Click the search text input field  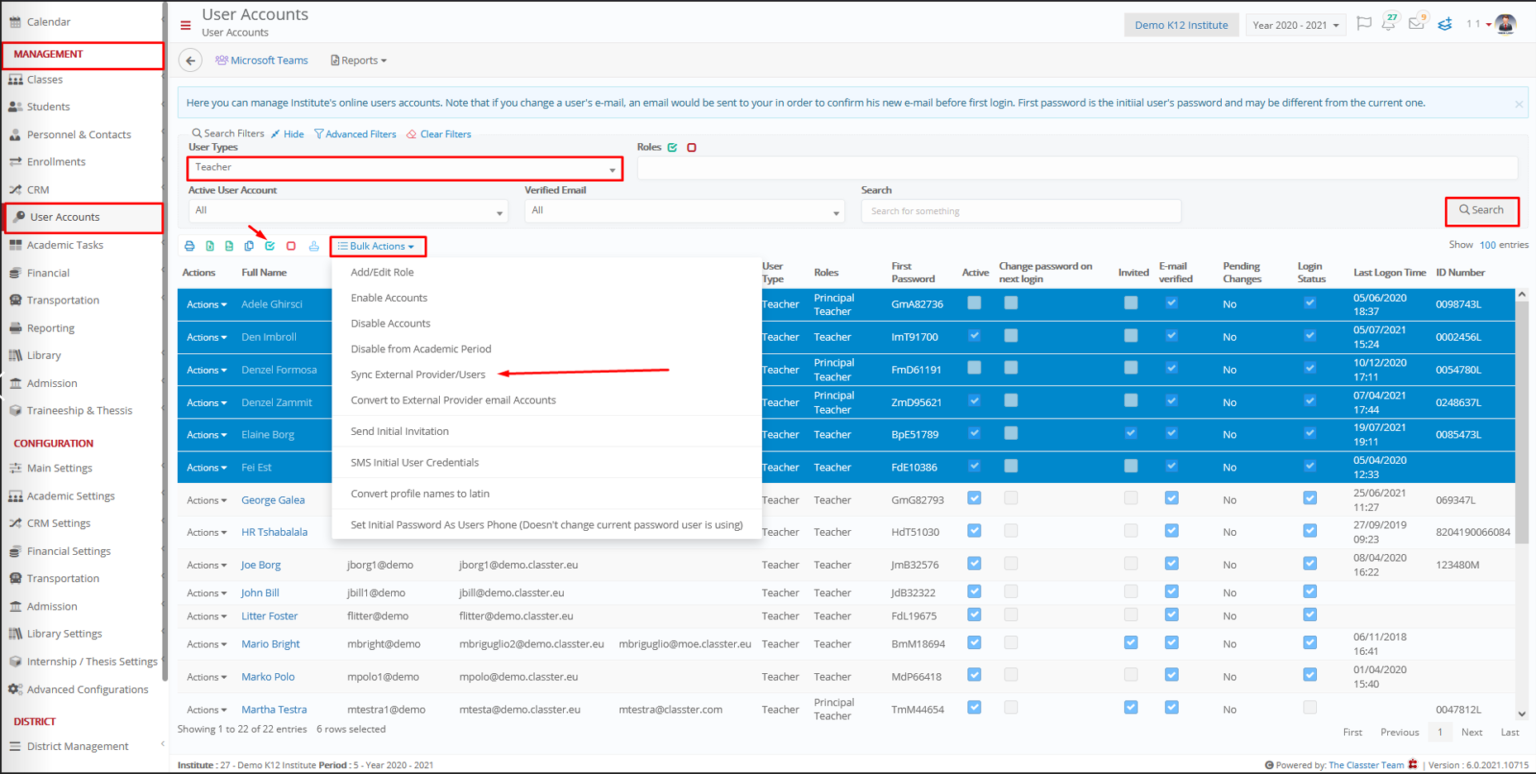pyautogui.click(x=1020, y=211)
